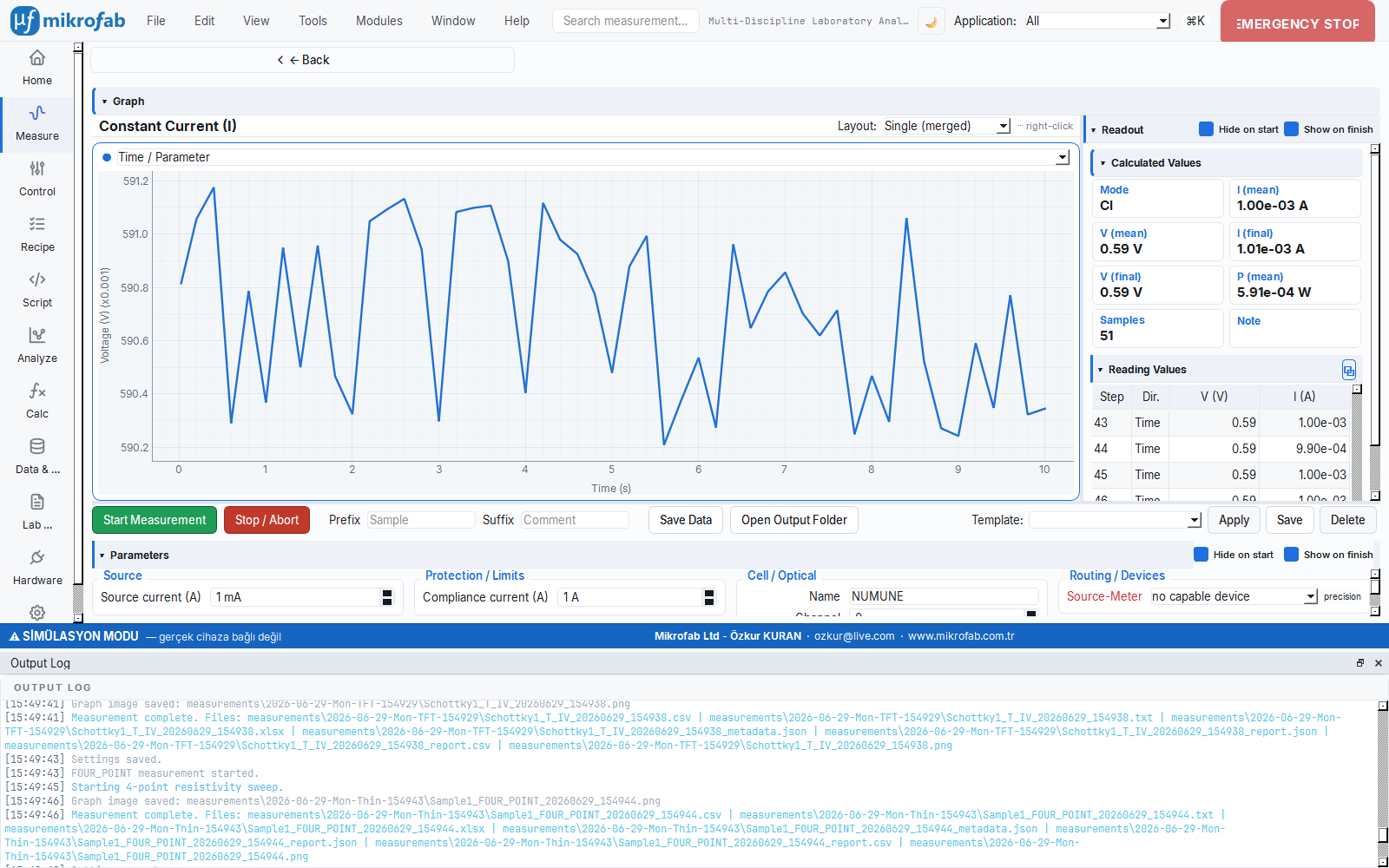Click the Note readout box

pos(1294,328)
